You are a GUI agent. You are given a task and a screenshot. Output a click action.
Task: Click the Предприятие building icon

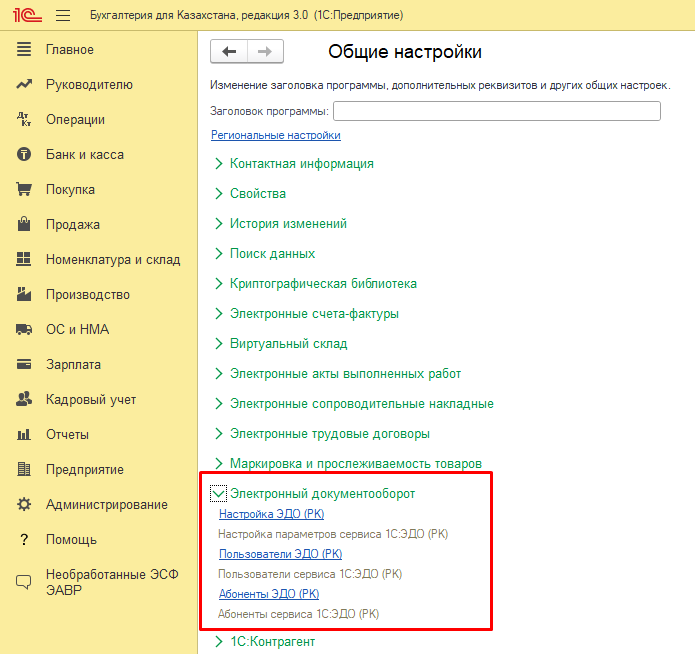[x=24, y=469]
